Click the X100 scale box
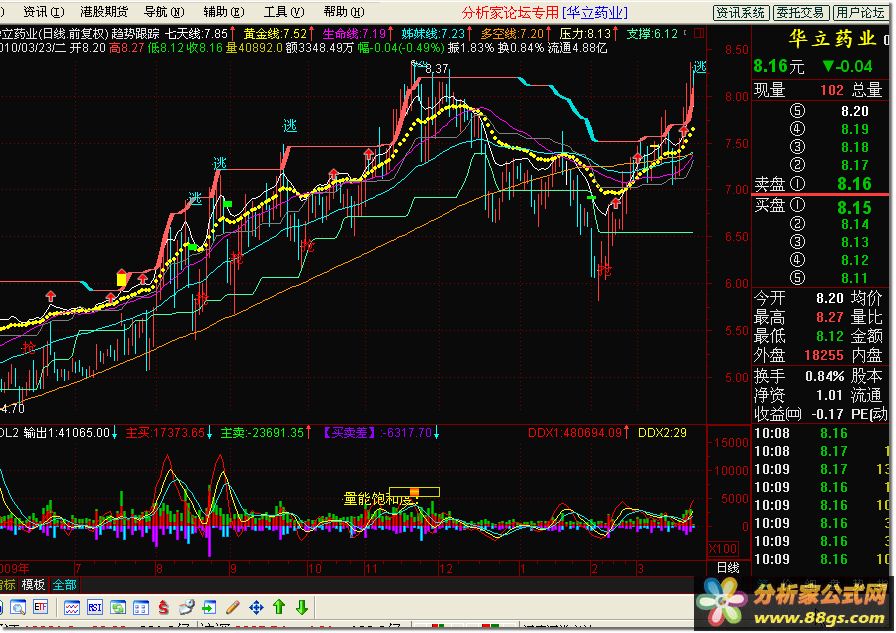The image size is (896, 633). click(723, 548)
